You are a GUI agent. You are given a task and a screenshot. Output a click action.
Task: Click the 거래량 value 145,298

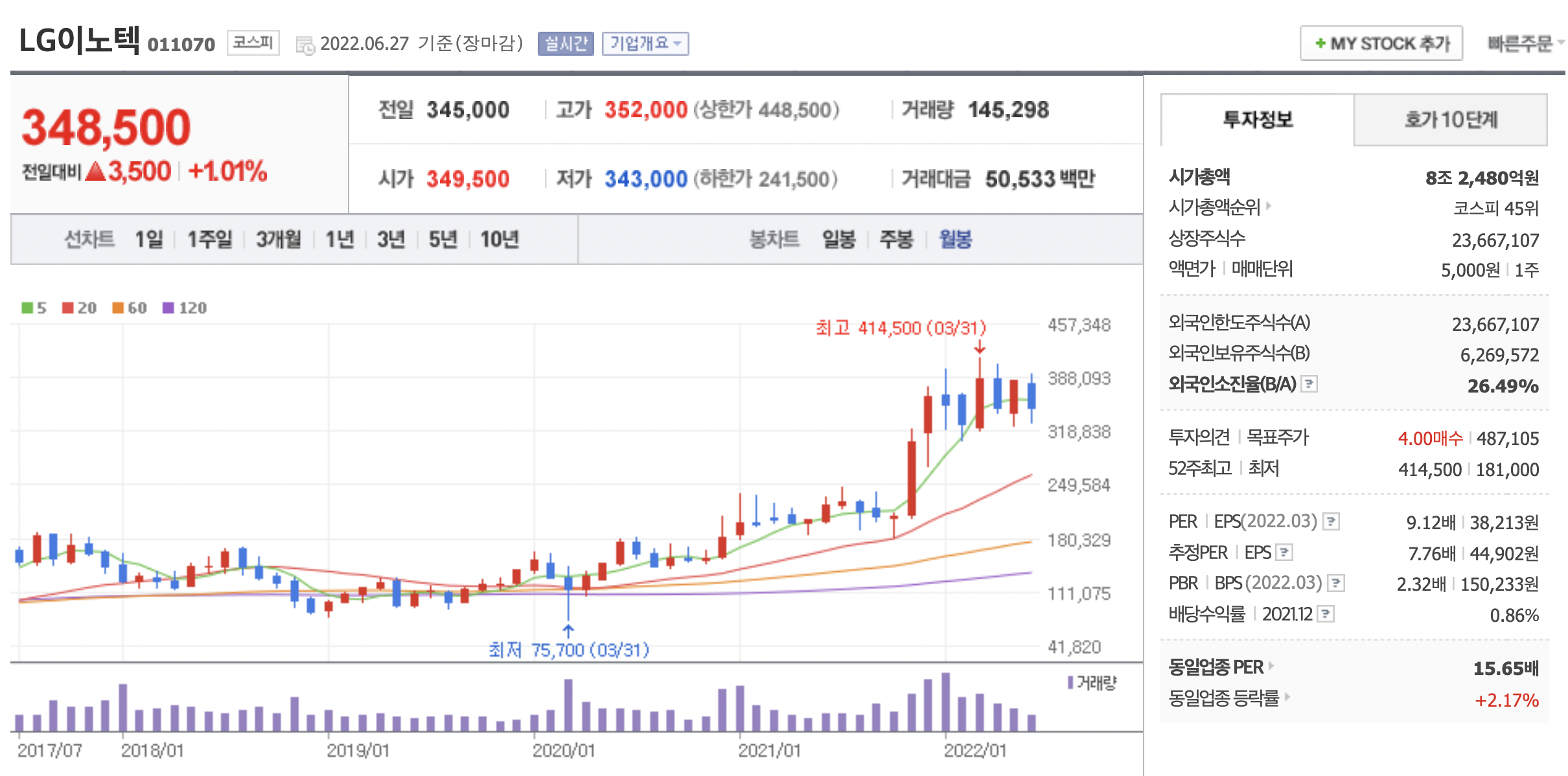pos(1008,110)
